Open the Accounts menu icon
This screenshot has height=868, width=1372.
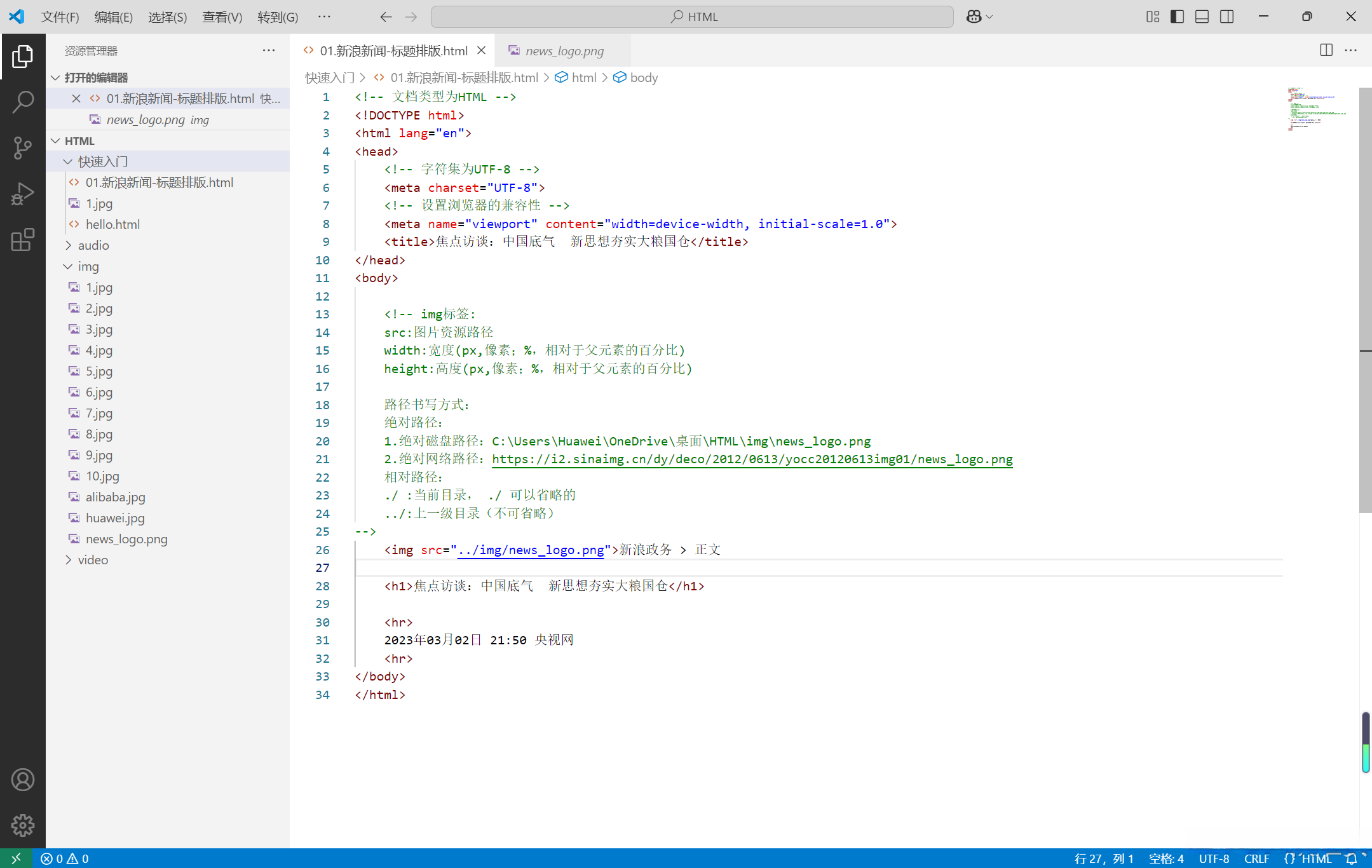pos(23,780)
